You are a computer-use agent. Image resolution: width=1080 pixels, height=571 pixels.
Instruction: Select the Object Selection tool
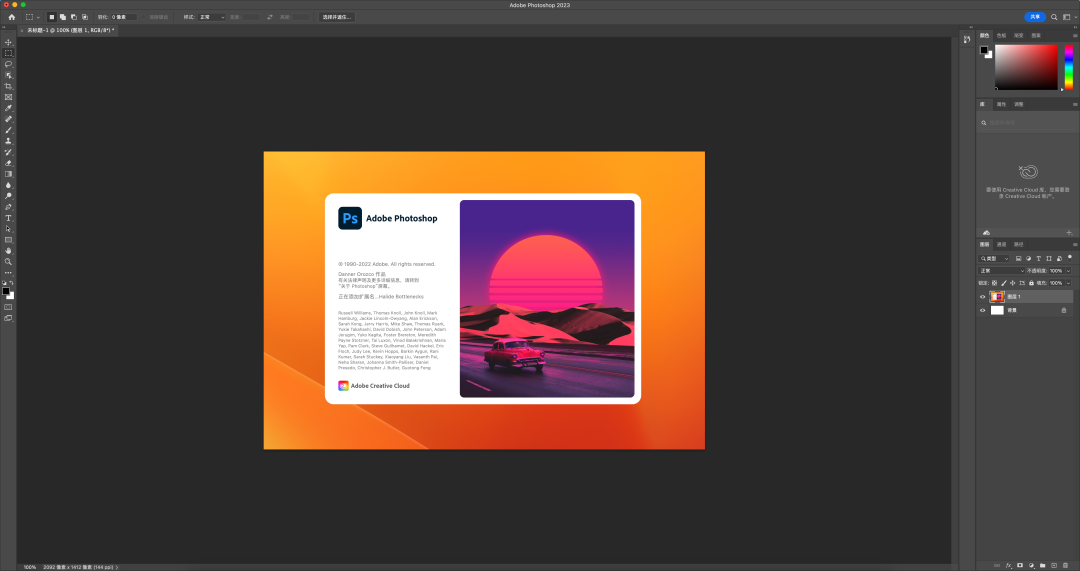pyautogui.click(x=8, y=75)
